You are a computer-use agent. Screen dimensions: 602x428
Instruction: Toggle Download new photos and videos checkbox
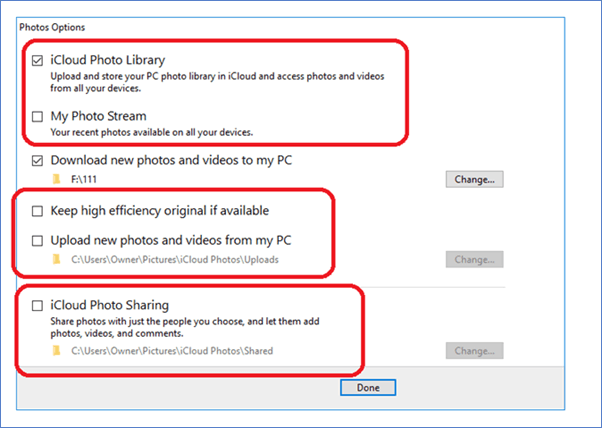coord(38,160)
